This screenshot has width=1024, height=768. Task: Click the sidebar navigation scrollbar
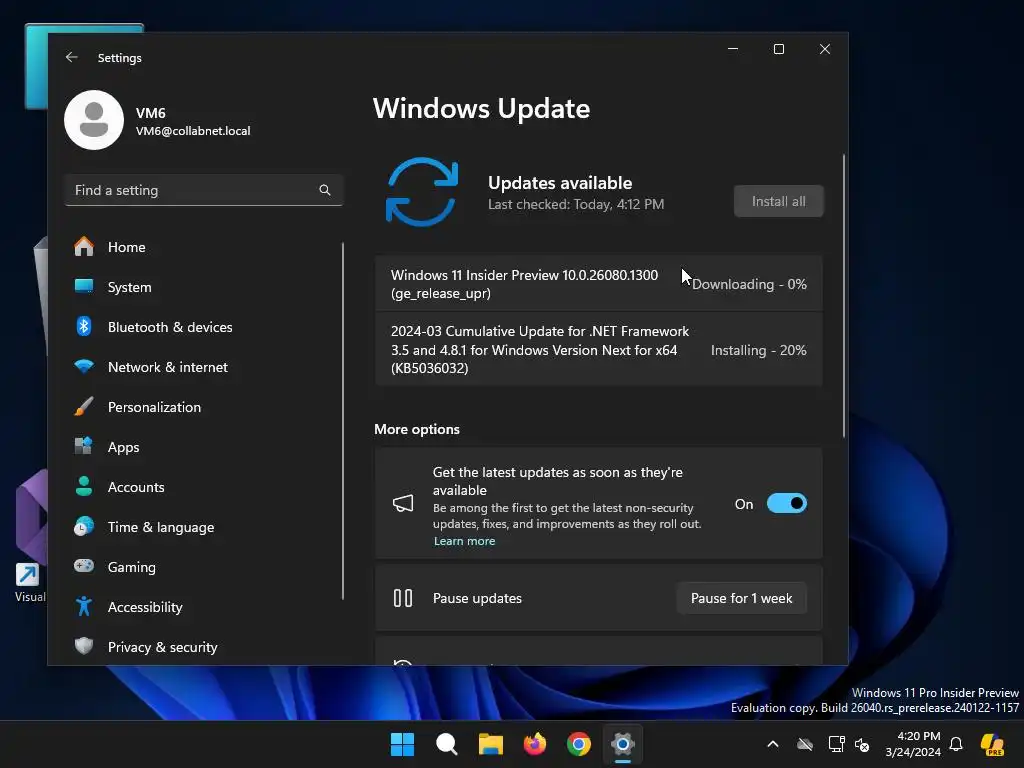343,421
